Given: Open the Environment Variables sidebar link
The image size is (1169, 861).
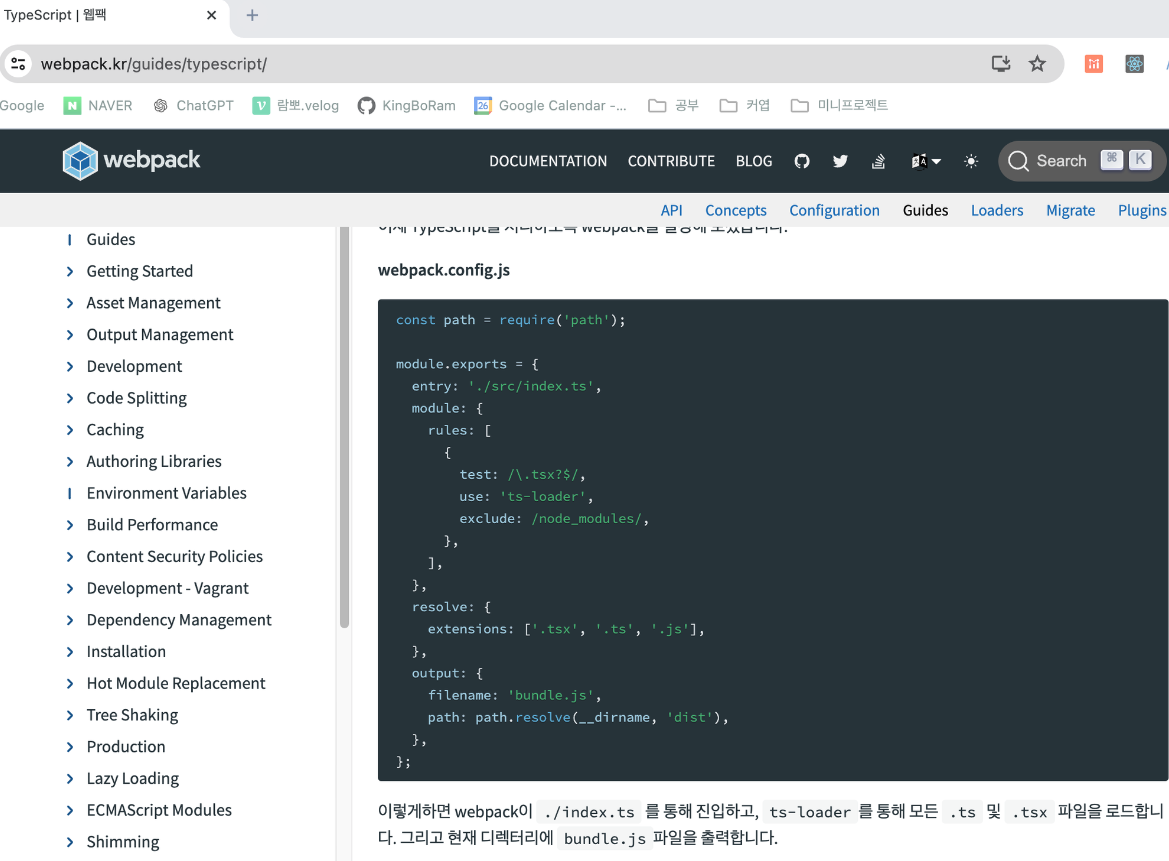Looking at the screenshot, I should [166, 493].
